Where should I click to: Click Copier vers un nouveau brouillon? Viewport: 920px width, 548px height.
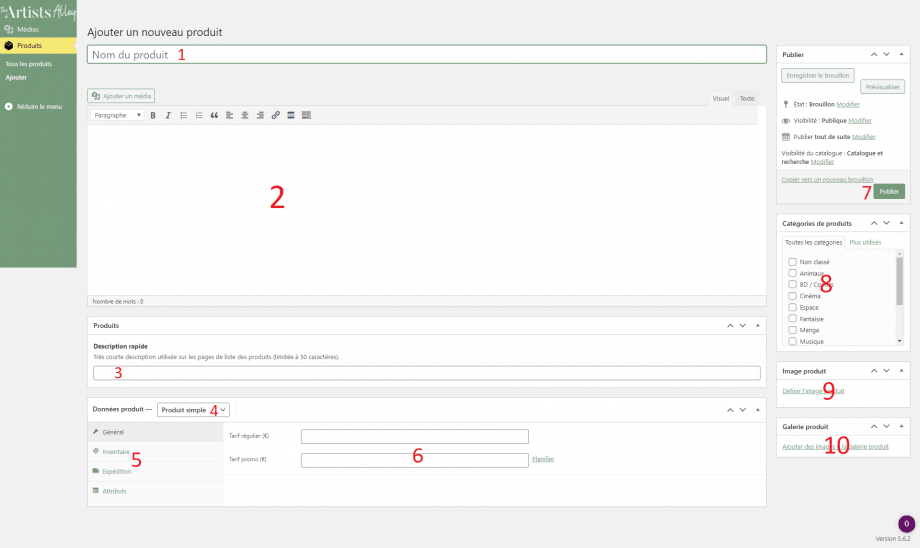[827, 180]
